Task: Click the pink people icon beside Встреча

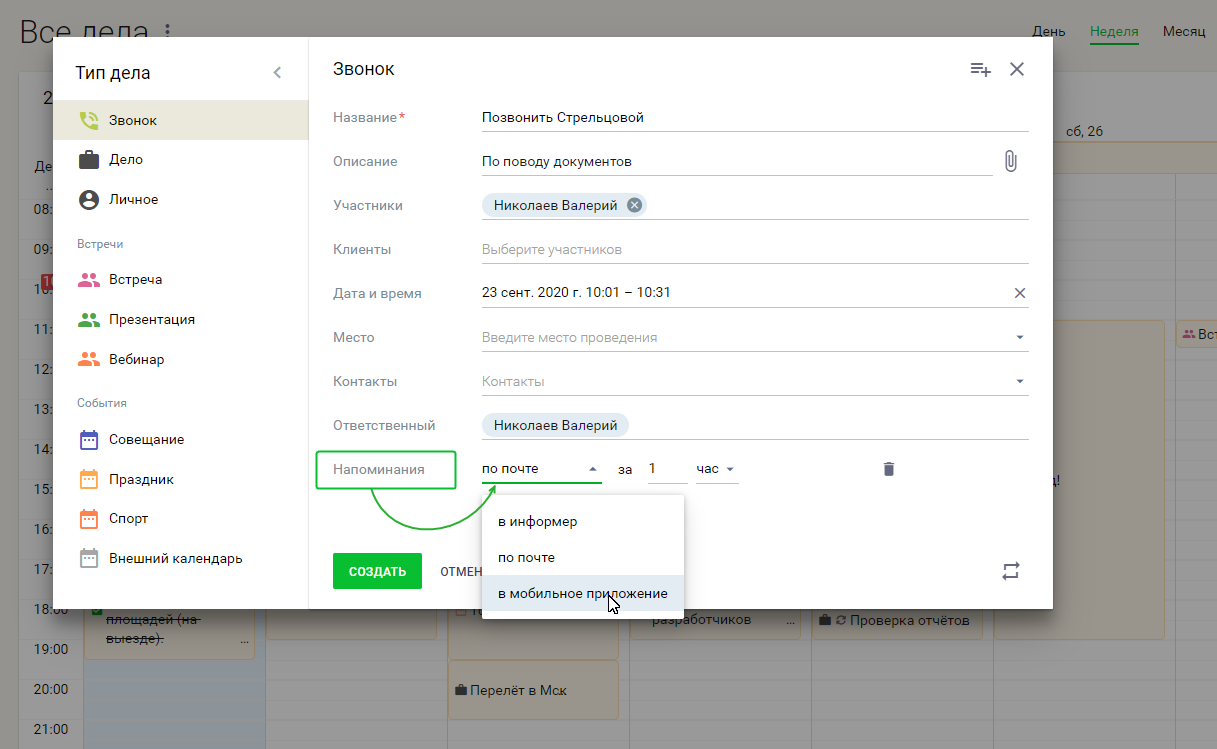Action: [89, 280]
